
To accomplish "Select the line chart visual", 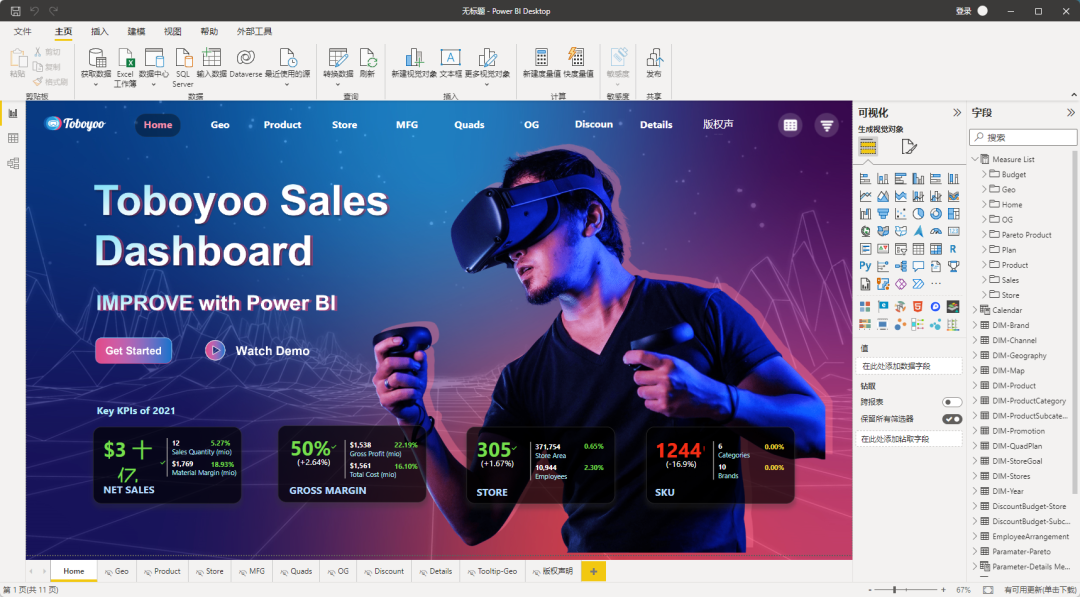I will (865, 196).
